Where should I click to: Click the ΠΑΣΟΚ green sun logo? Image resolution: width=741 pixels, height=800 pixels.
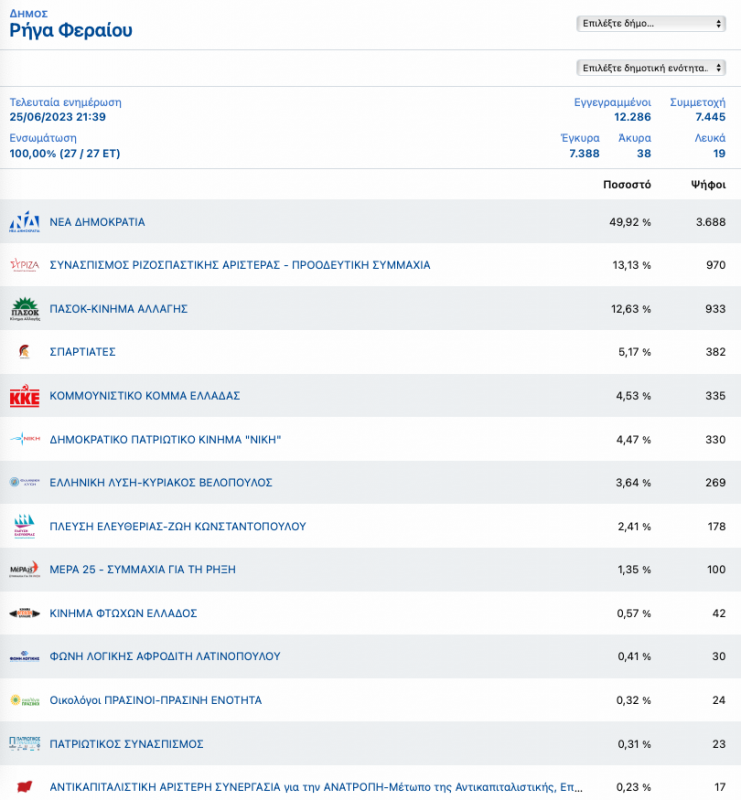[x=24, y=309]
